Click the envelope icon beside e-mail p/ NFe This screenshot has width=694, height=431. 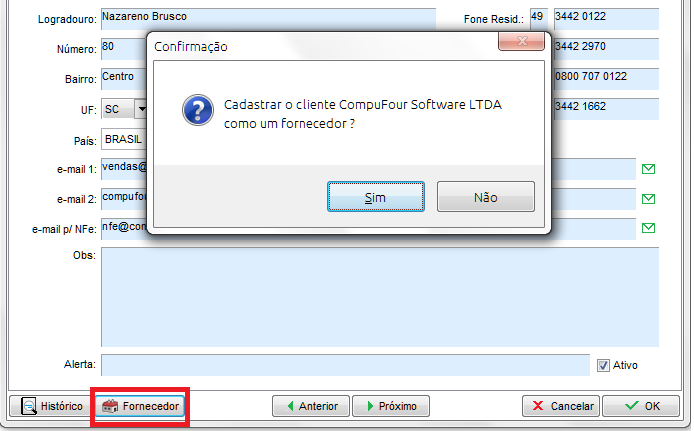[648, 228]
